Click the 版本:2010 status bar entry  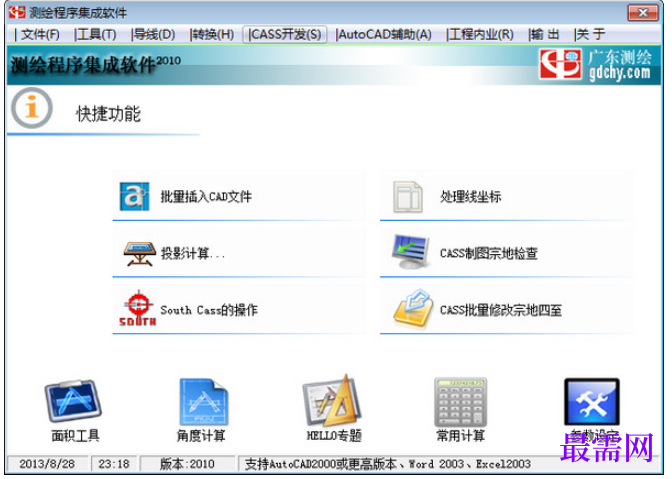tap(187, 464)
